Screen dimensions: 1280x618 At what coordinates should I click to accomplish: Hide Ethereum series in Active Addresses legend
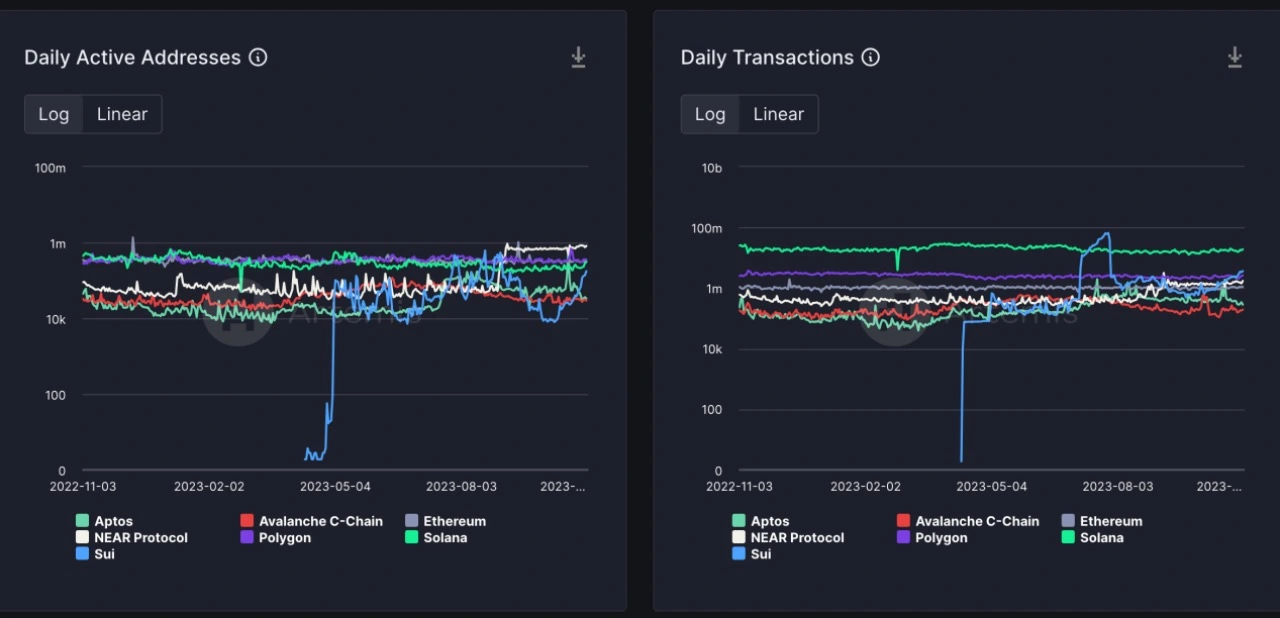click(x=454, y=521)
